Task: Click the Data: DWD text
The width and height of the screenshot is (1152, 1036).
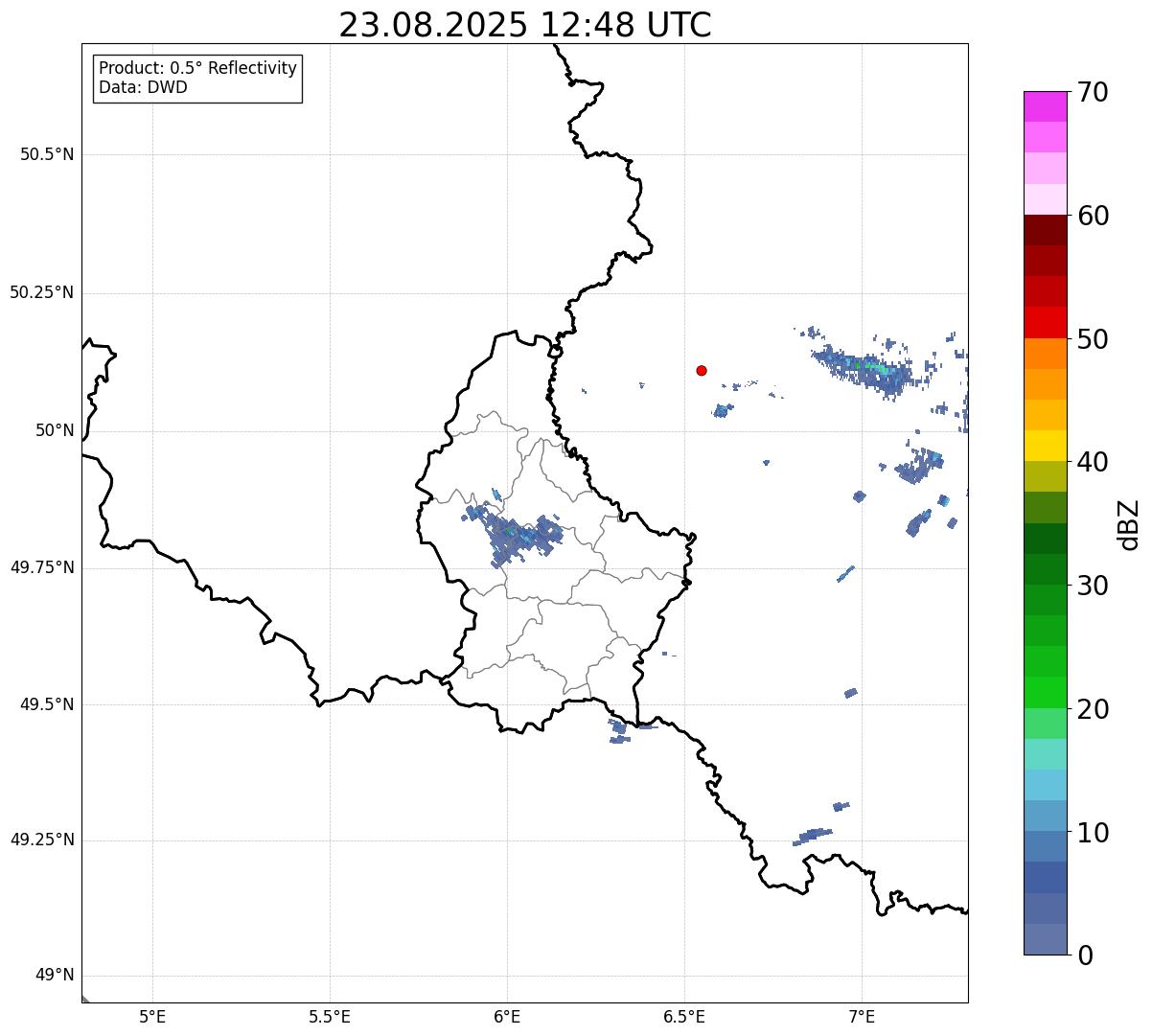Action: (143, 87)
